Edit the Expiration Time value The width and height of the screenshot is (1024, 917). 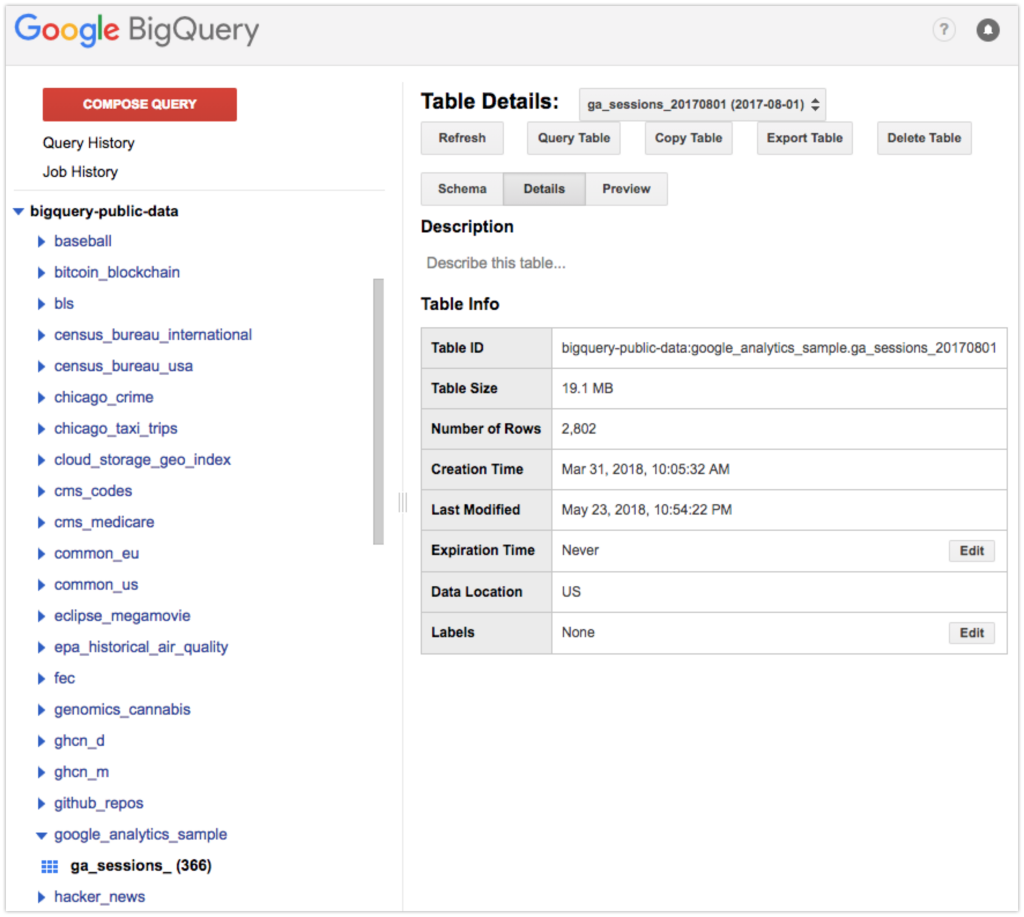tap(972, 551)
